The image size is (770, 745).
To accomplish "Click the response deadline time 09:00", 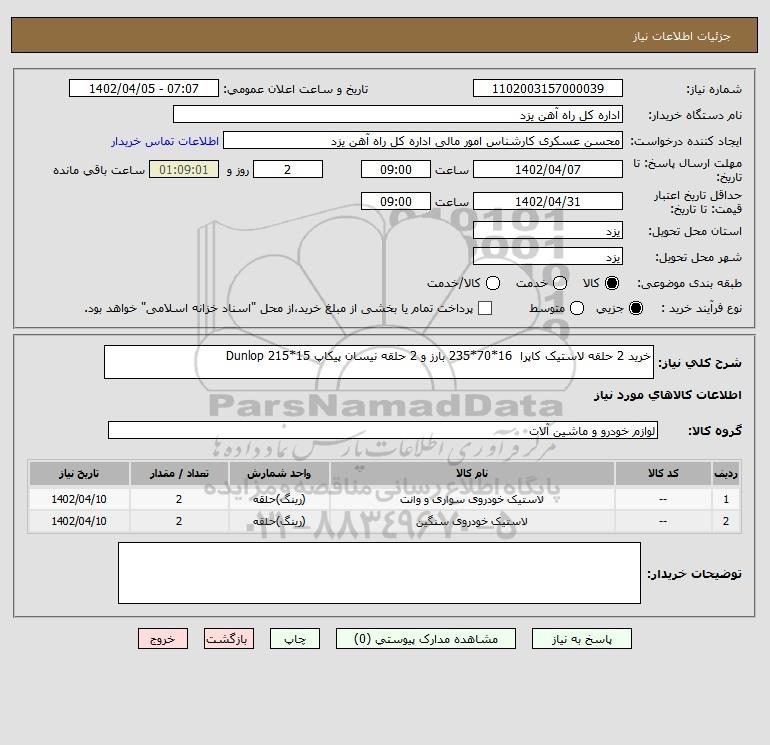I will click(396, 169).
